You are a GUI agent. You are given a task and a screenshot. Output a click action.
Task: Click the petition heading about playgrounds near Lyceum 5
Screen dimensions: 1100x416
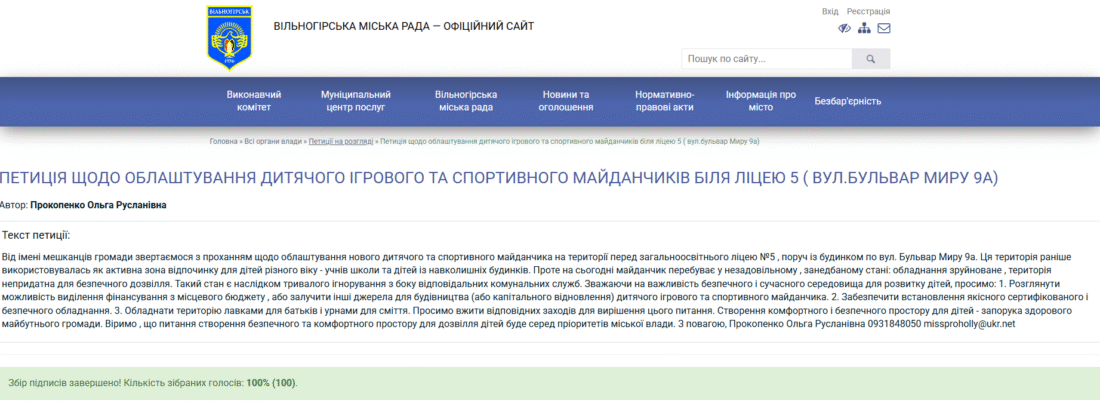click(498, 178)
